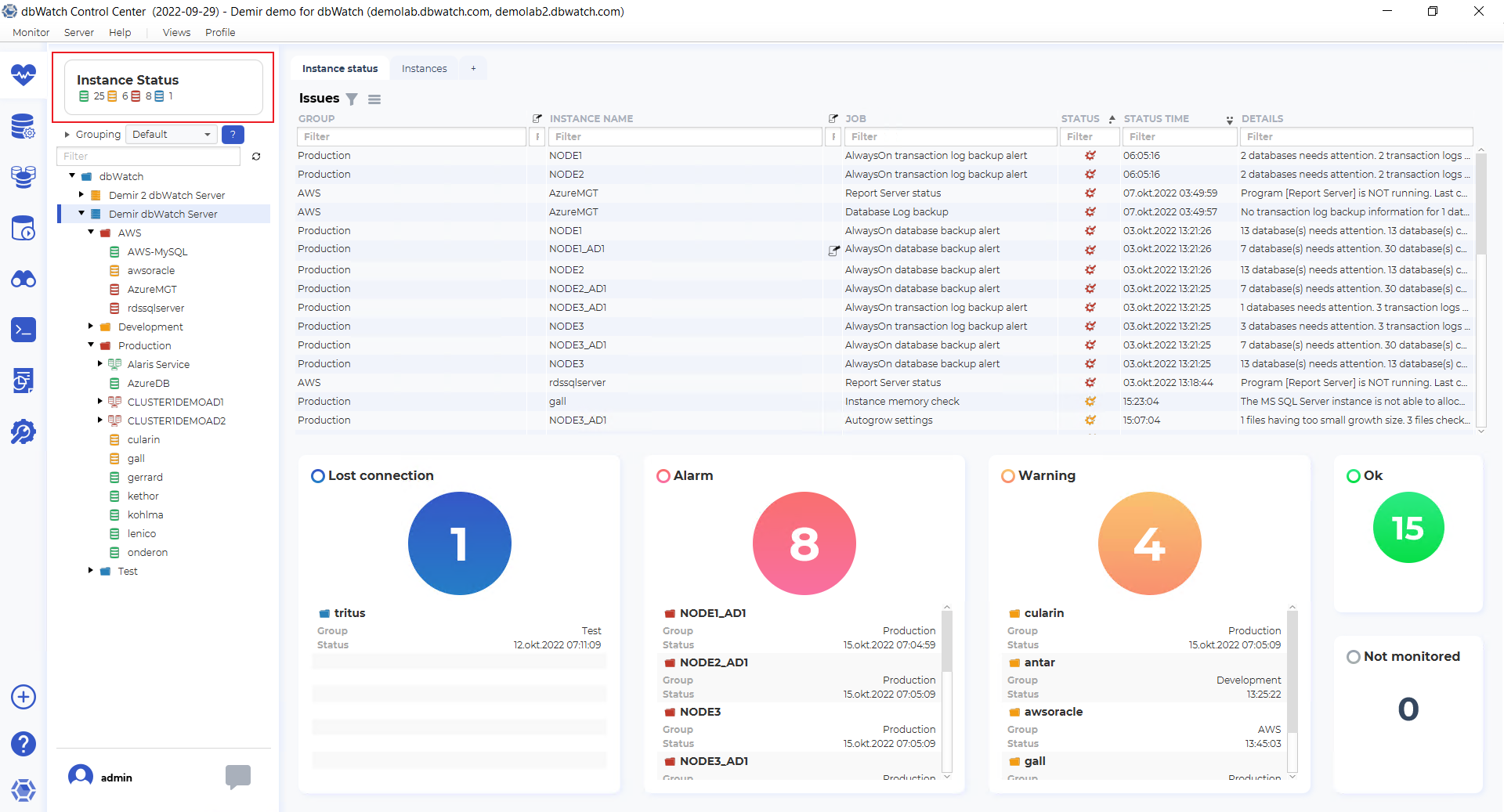Click the external link icon in NODE1_AD1 row

tap(834, 251)
